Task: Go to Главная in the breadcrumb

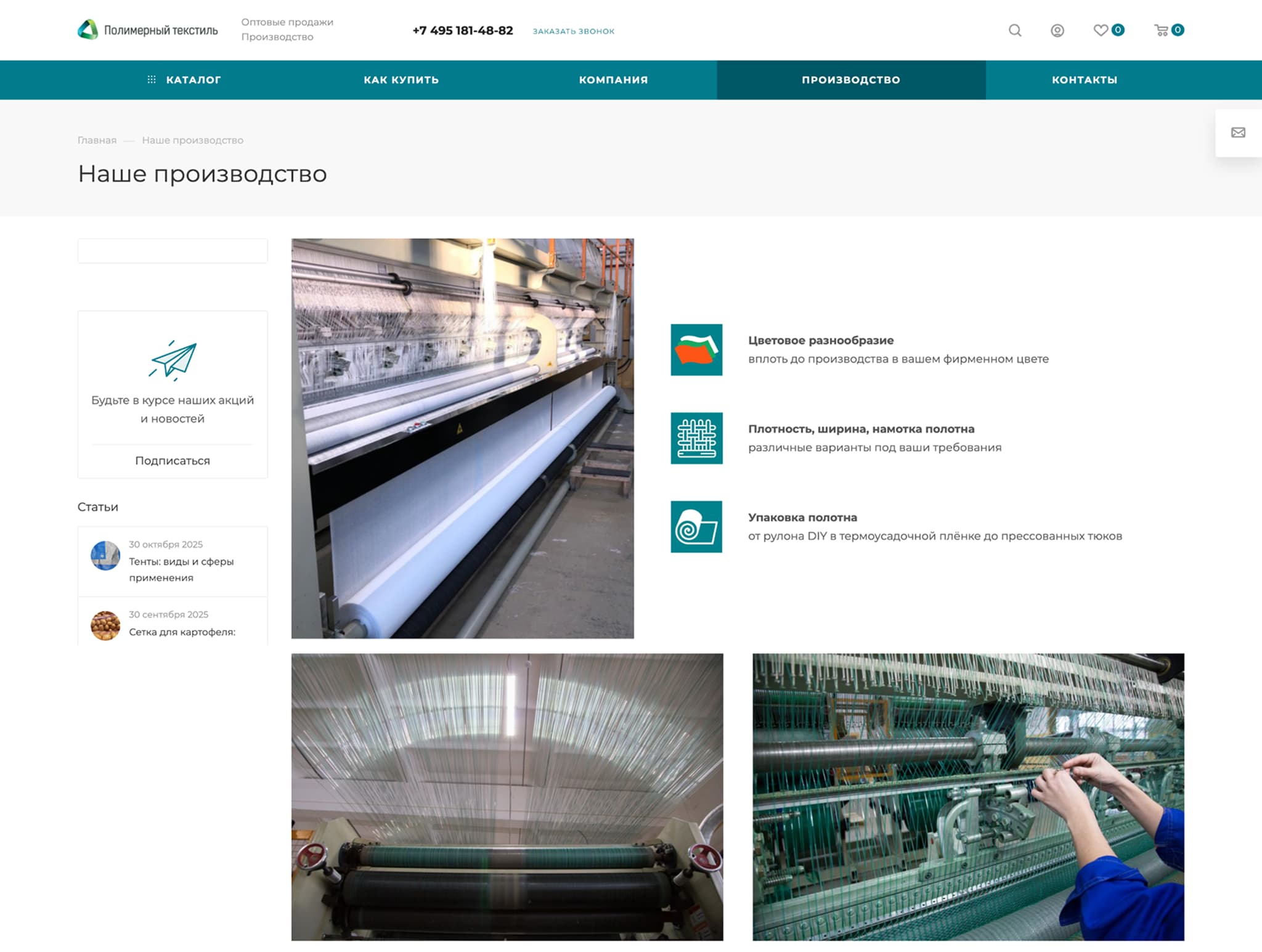Action: click(97, 140)
